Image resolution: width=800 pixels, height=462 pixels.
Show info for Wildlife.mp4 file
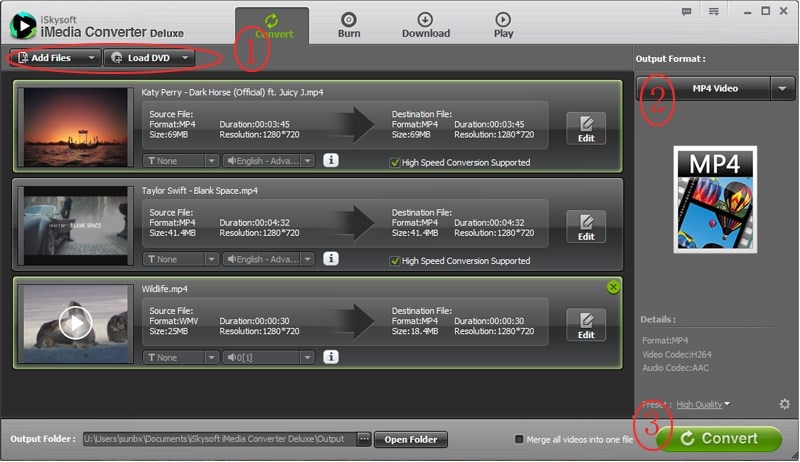(x=331, y=356)
